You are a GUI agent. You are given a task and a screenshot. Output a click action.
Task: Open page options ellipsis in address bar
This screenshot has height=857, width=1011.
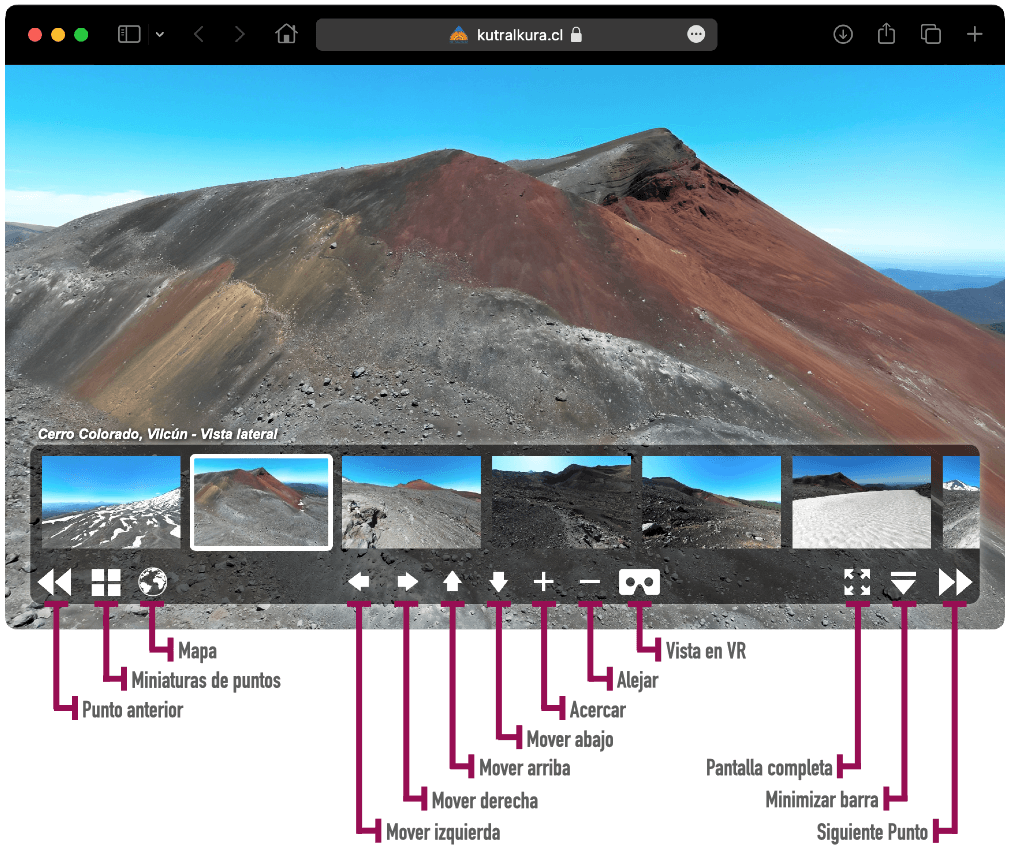pyautogui.click(x=696, y=34)
